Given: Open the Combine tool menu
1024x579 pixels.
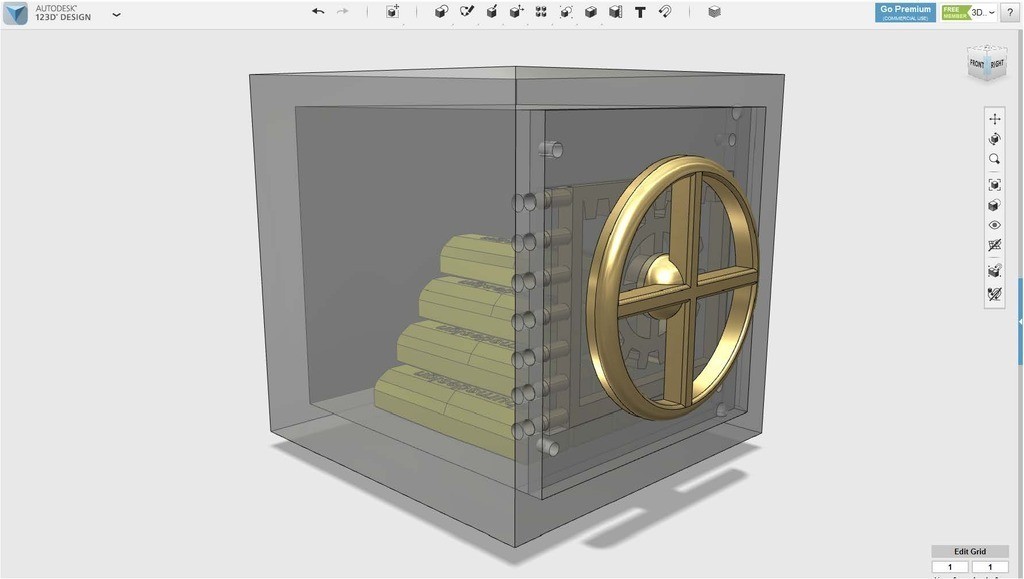Looking at the screenshot, I should coord(590,12).
